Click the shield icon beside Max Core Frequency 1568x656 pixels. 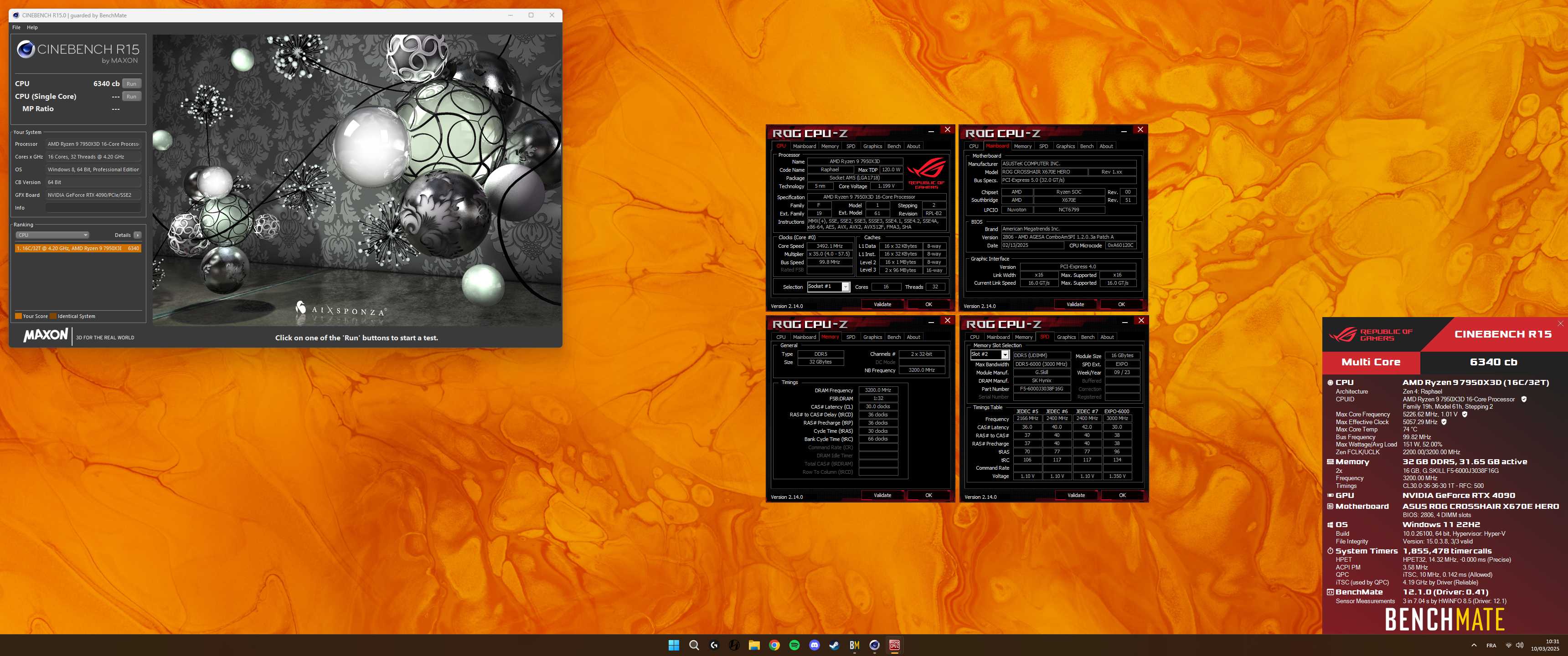tap(1465, 415)
